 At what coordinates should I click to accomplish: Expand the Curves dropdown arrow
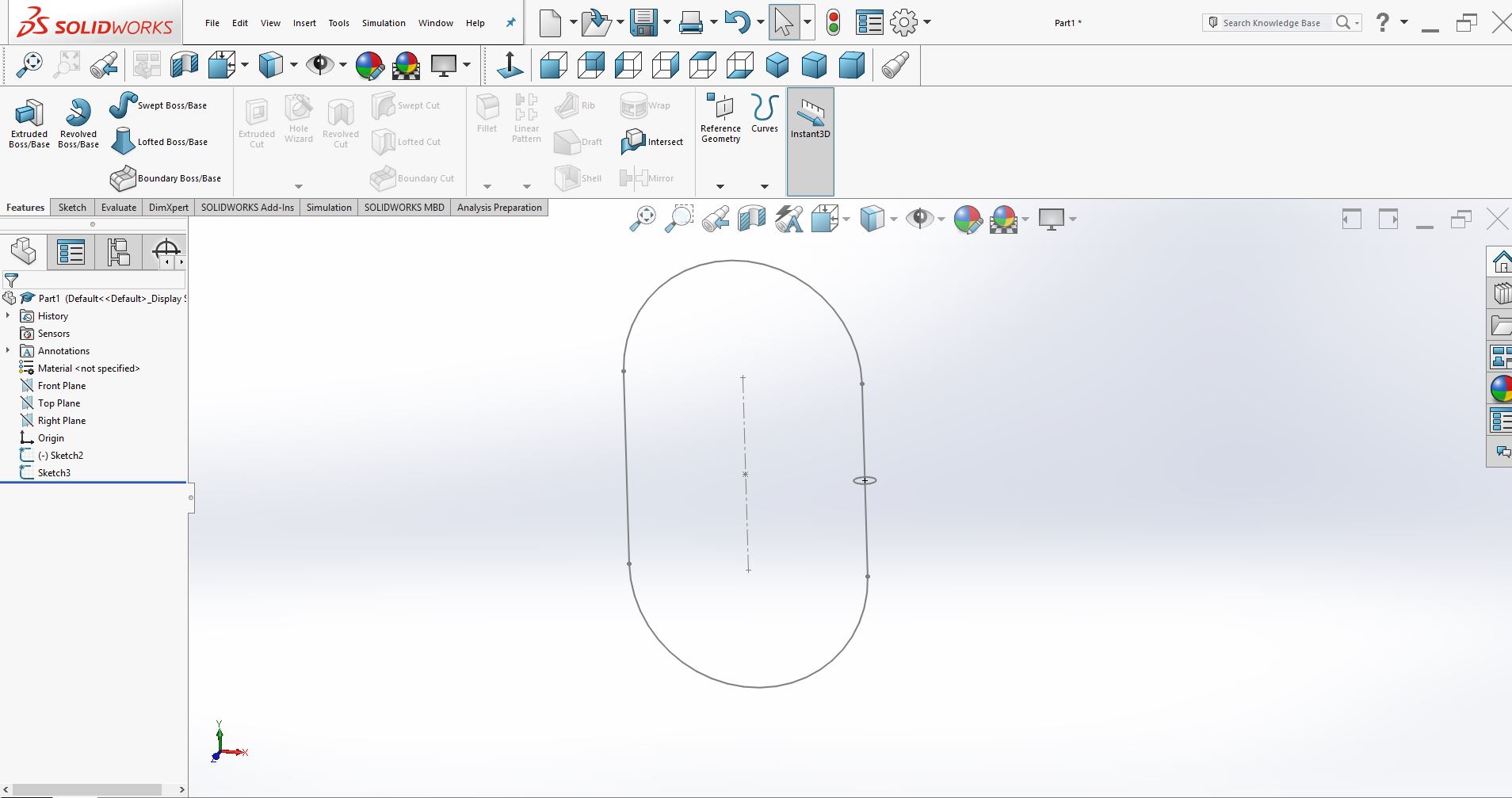coord(765,186)
